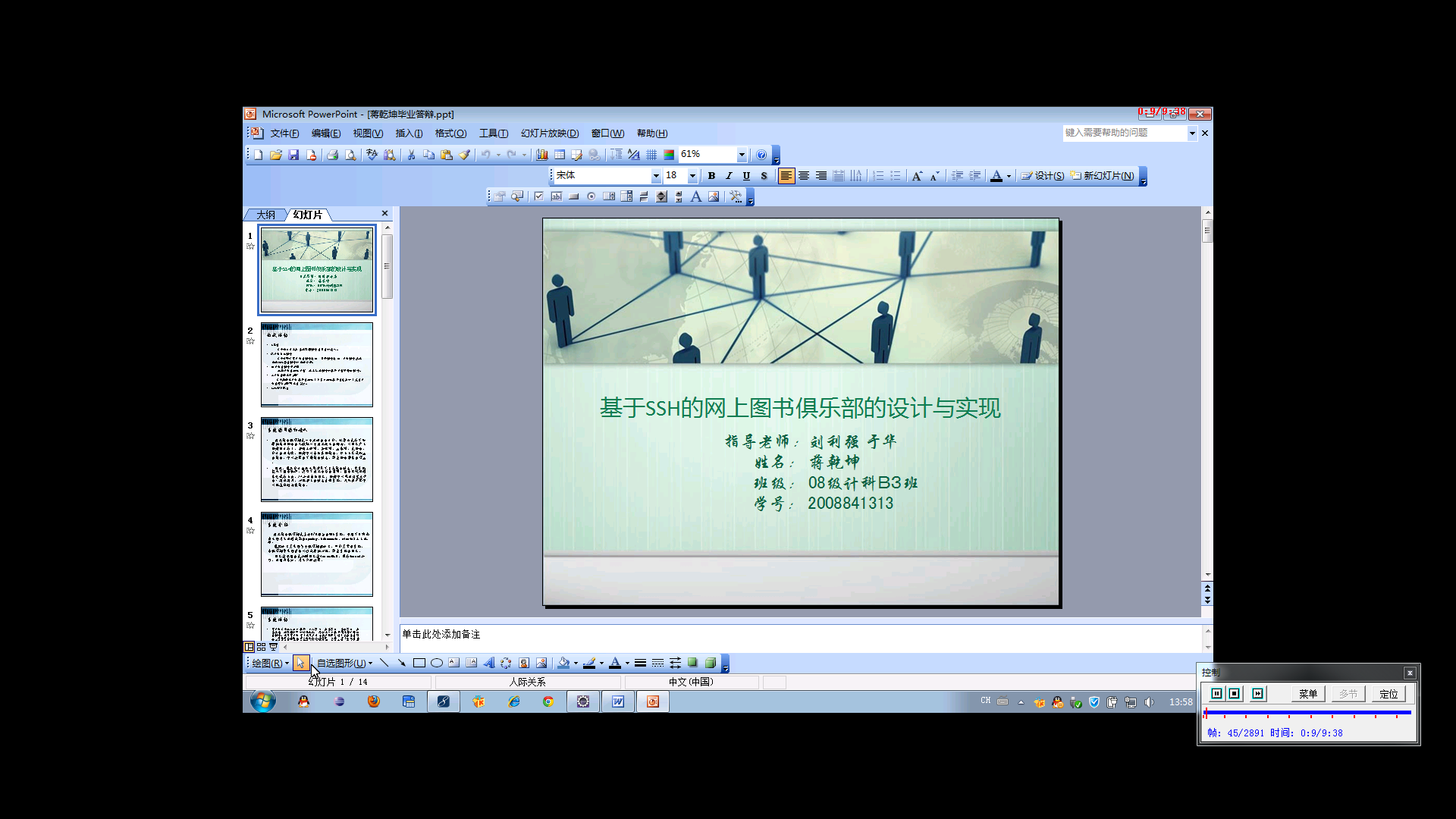Toggle Center alignment button
Screen dimensions: 1456x819
click(x=804, y=176)
